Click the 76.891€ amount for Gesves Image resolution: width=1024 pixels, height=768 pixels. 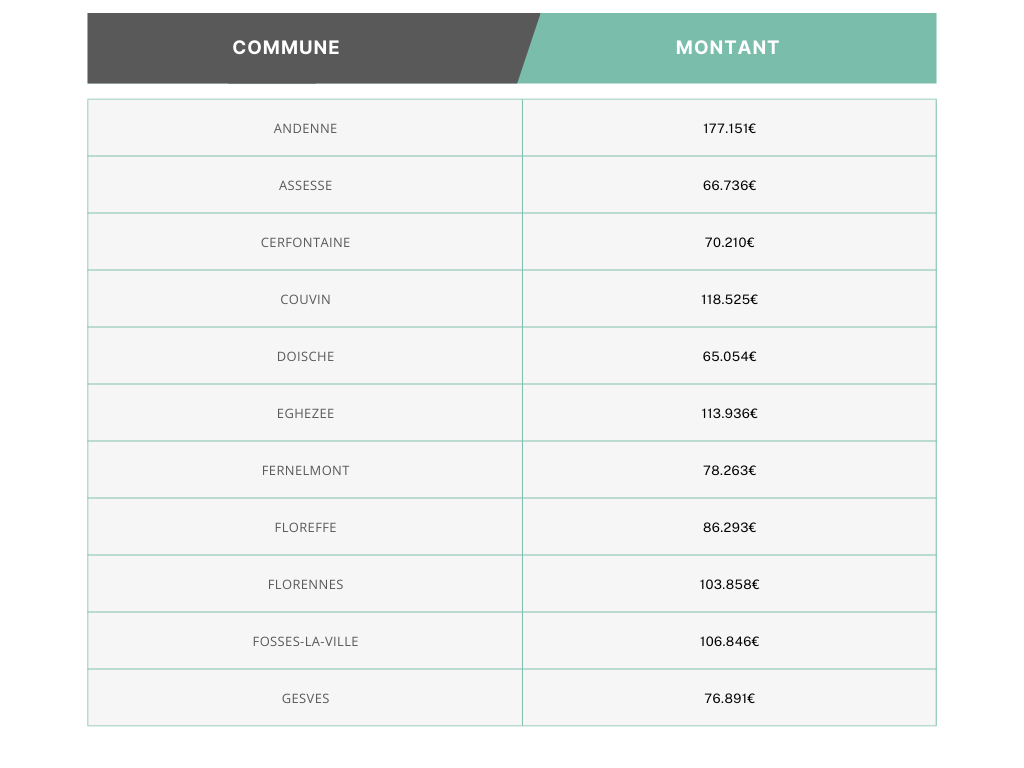(729, 699)
